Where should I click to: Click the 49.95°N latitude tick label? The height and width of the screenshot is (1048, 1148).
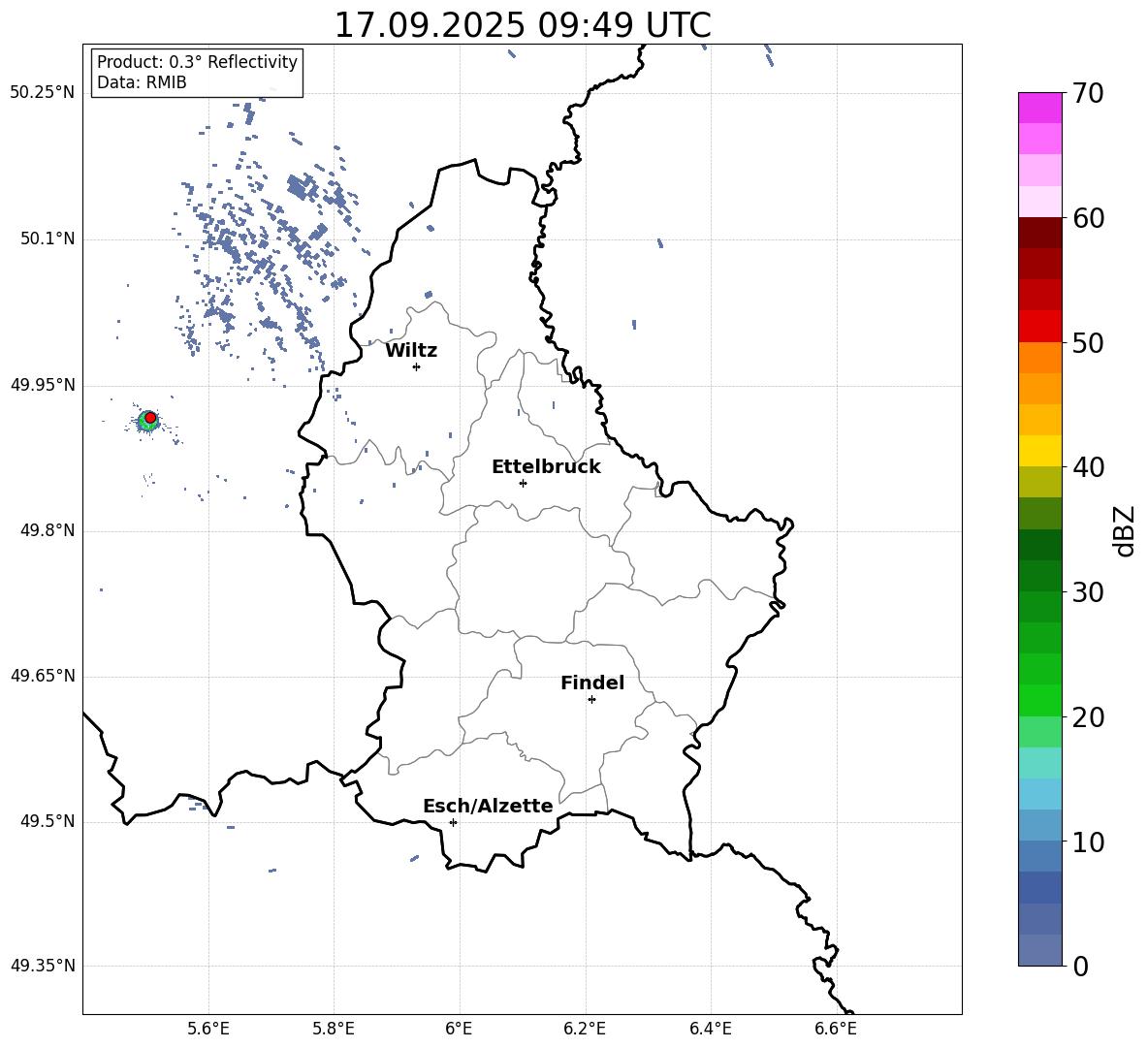pos(43,385)
